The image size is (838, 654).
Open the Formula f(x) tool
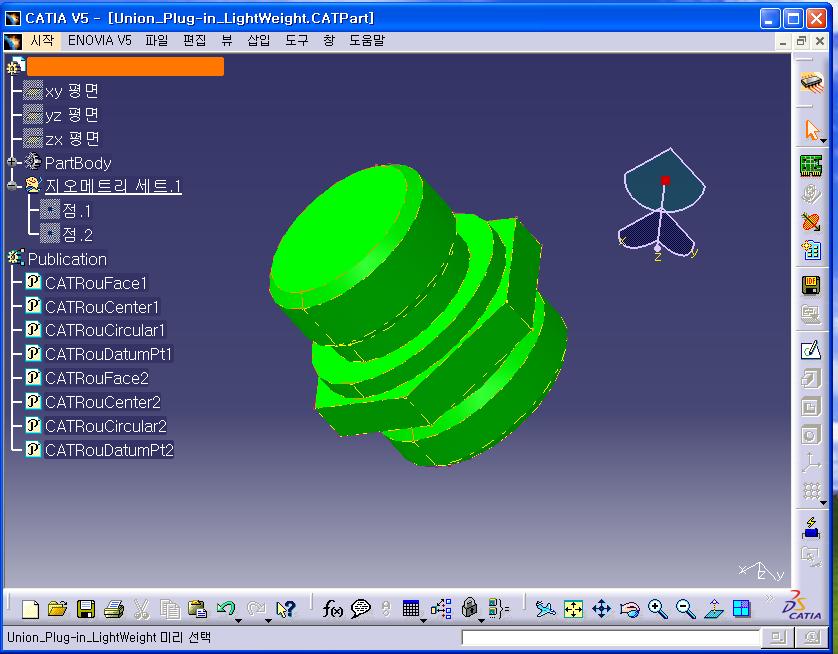333,608
